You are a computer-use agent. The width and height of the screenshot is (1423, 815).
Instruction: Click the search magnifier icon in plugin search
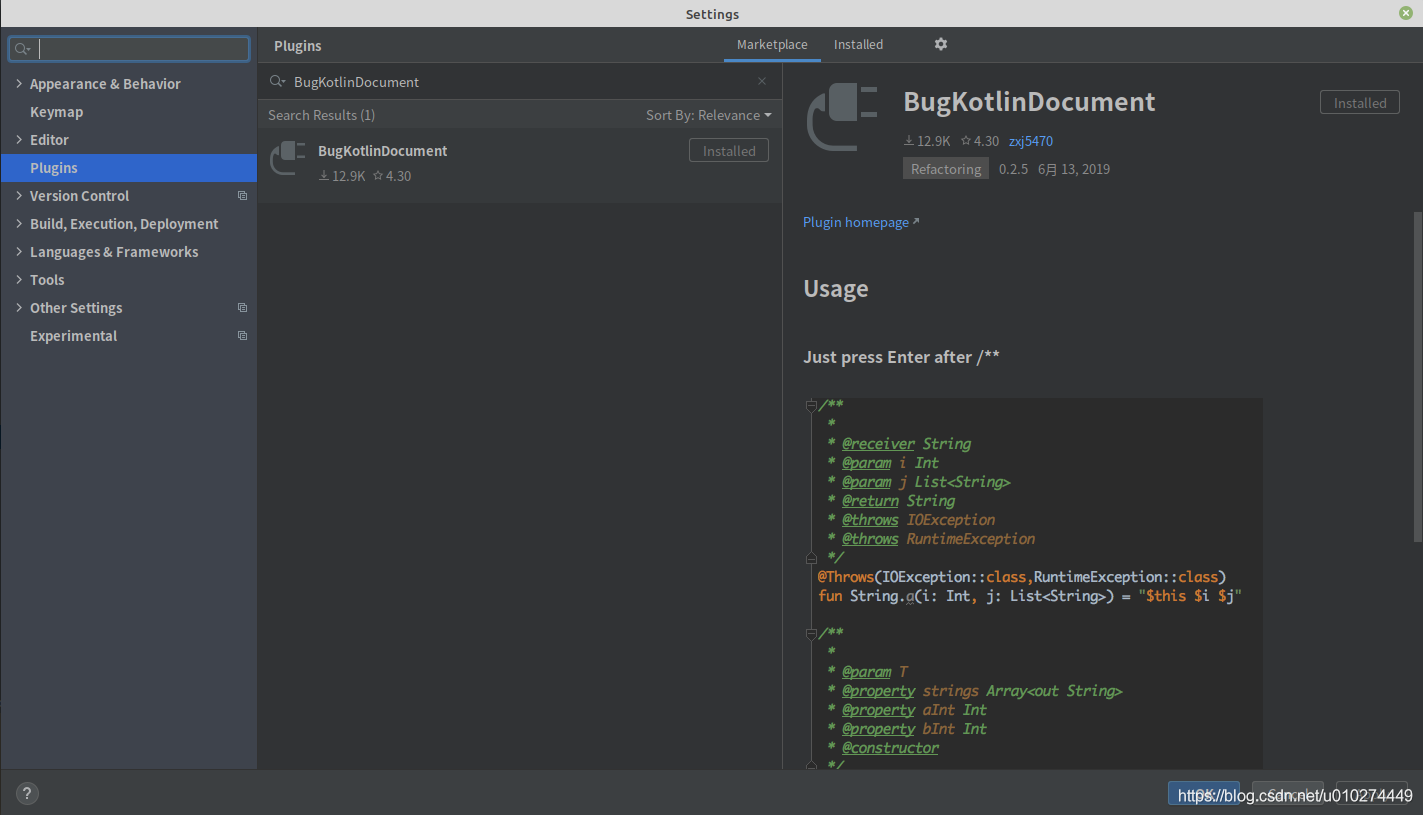pyautogui.click(x=278, y=81)
